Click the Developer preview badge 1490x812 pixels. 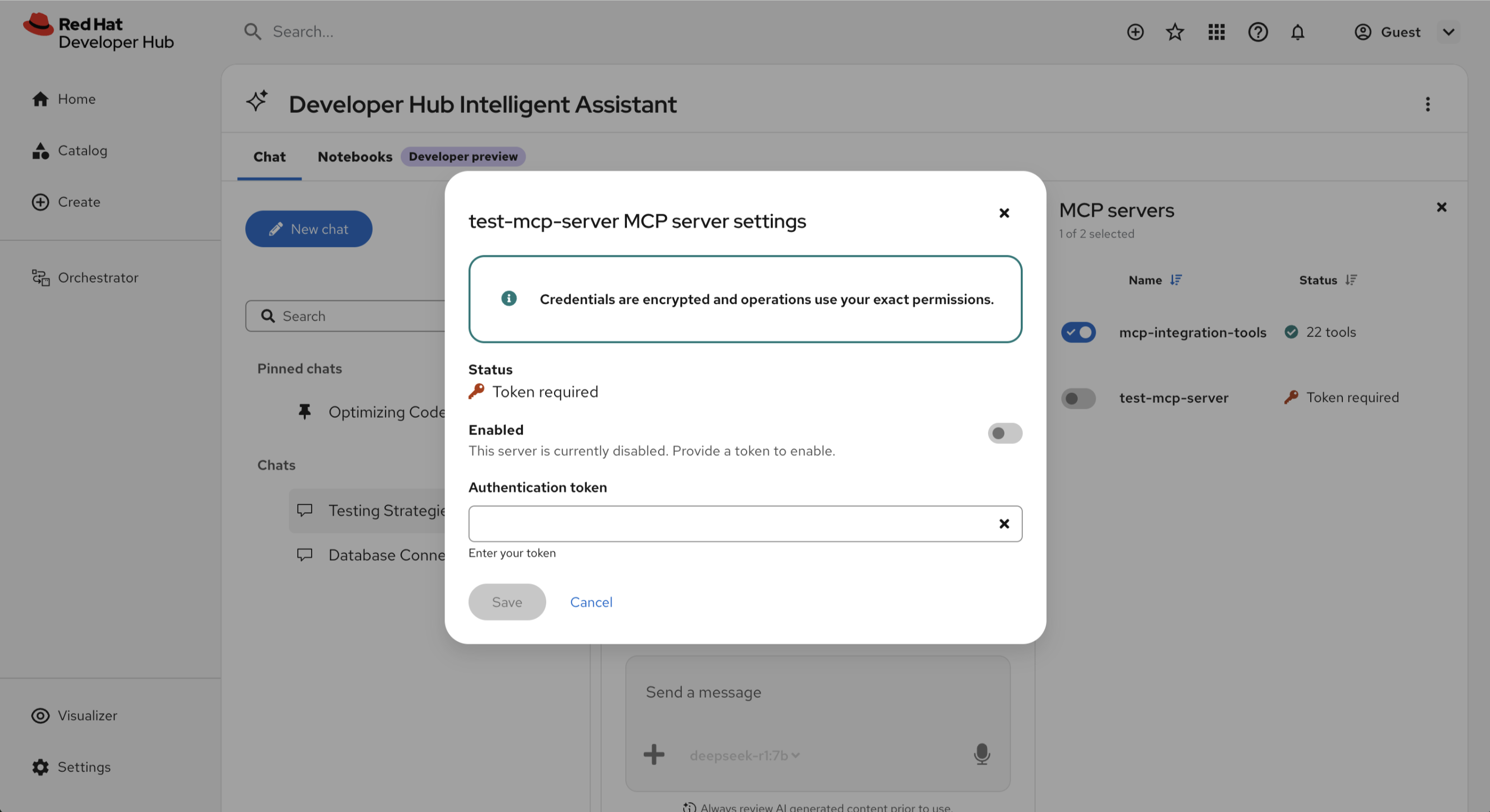tap(463, 157)
